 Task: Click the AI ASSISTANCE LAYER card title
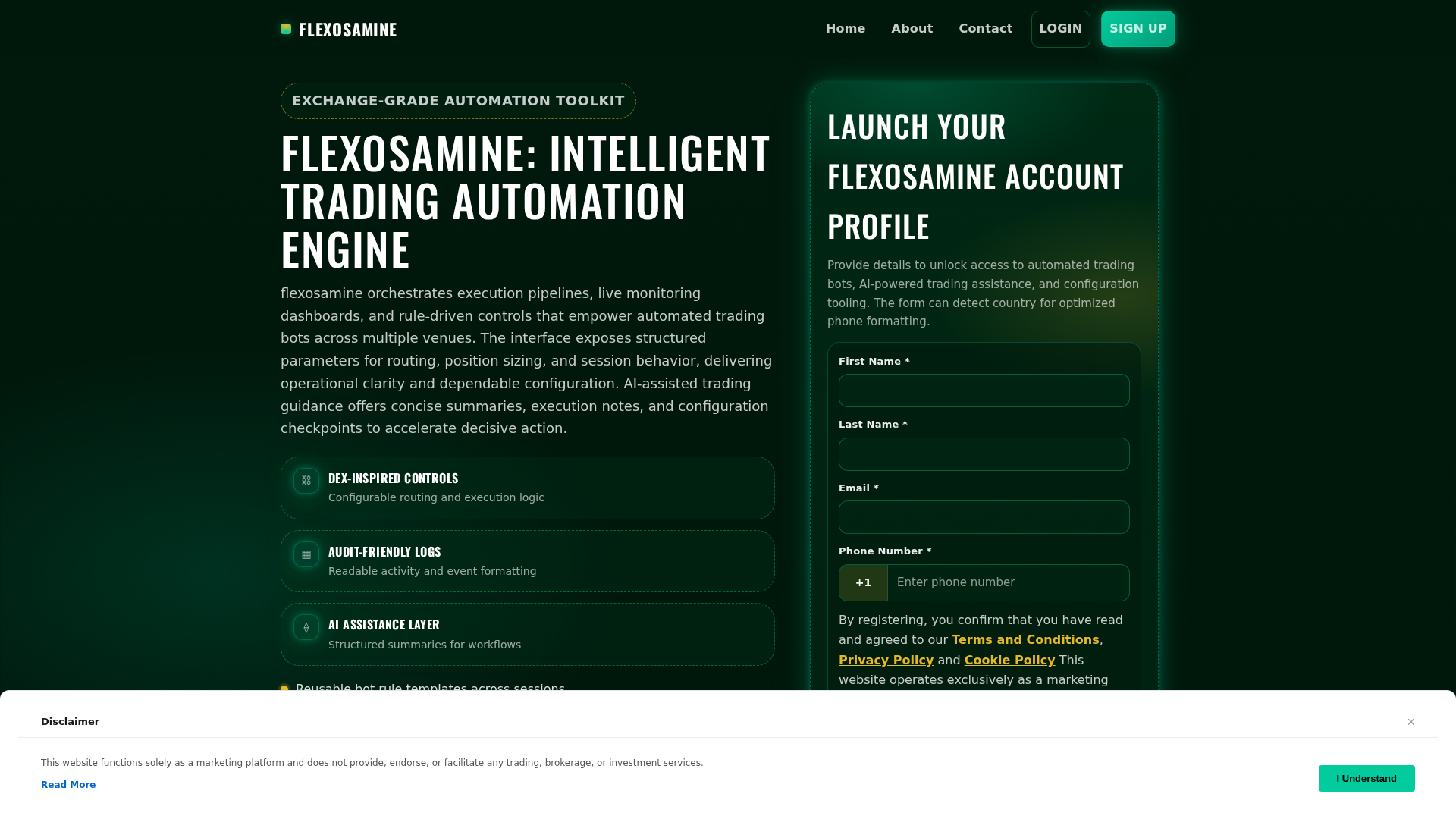[x=384, y=625]
